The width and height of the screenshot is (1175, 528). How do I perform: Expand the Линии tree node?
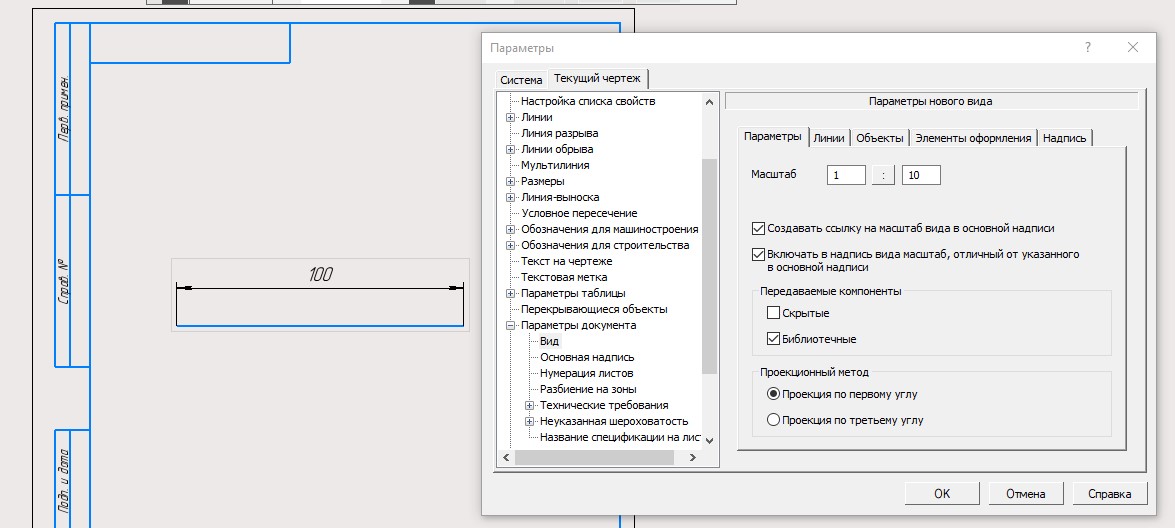click(x=511, y=118)
